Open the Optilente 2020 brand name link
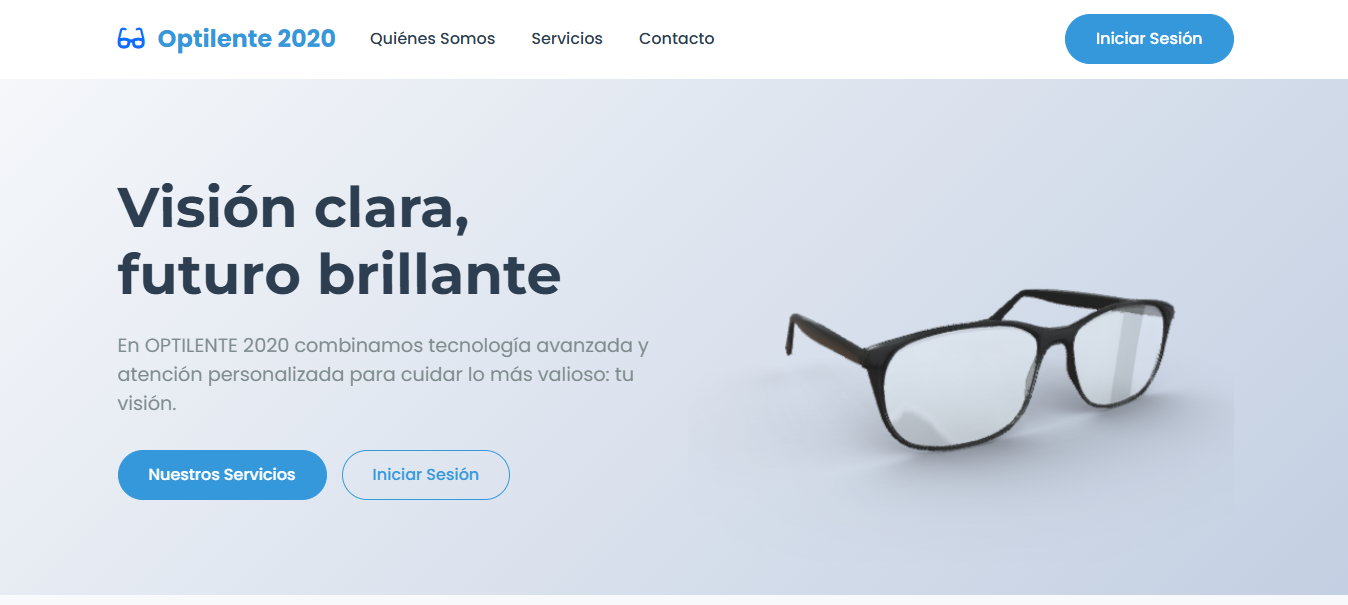The width and height of the screenshot is (1348, 605). pyautogui.click(x=247, y=39)
